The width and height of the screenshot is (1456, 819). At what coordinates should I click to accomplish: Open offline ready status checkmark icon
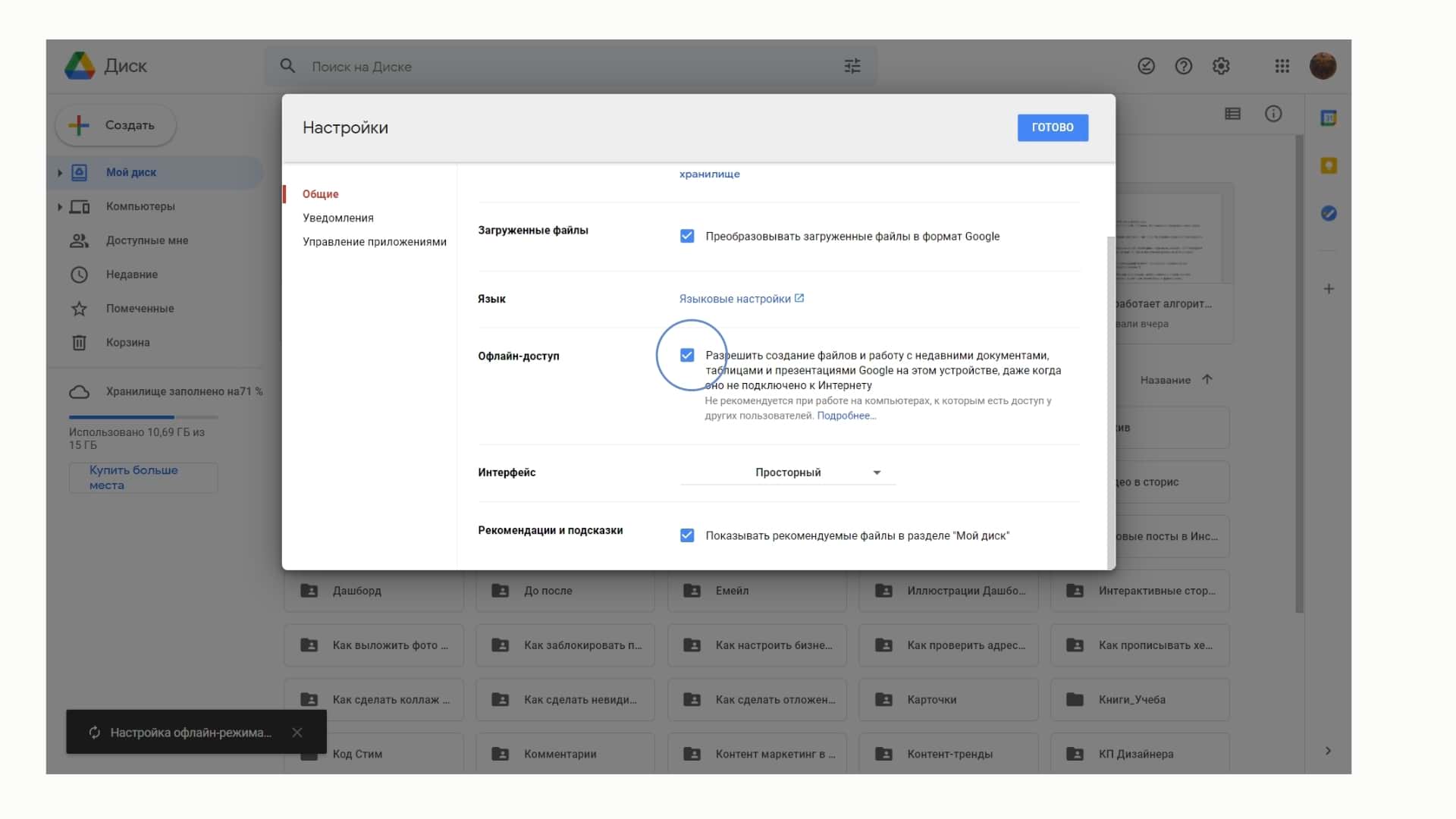coord(1146,66)
